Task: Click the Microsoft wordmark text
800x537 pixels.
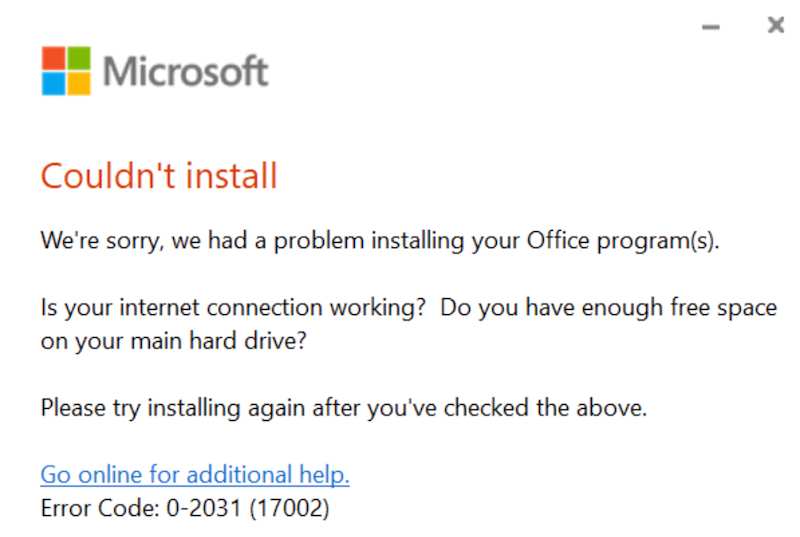Action: [186, 72]
